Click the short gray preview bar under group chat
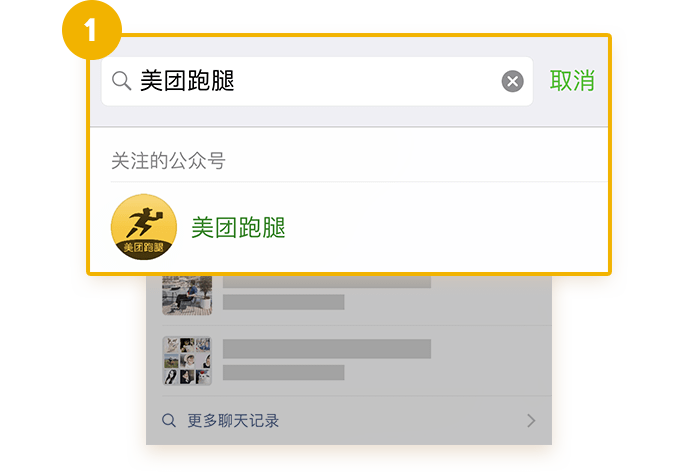 283,373
